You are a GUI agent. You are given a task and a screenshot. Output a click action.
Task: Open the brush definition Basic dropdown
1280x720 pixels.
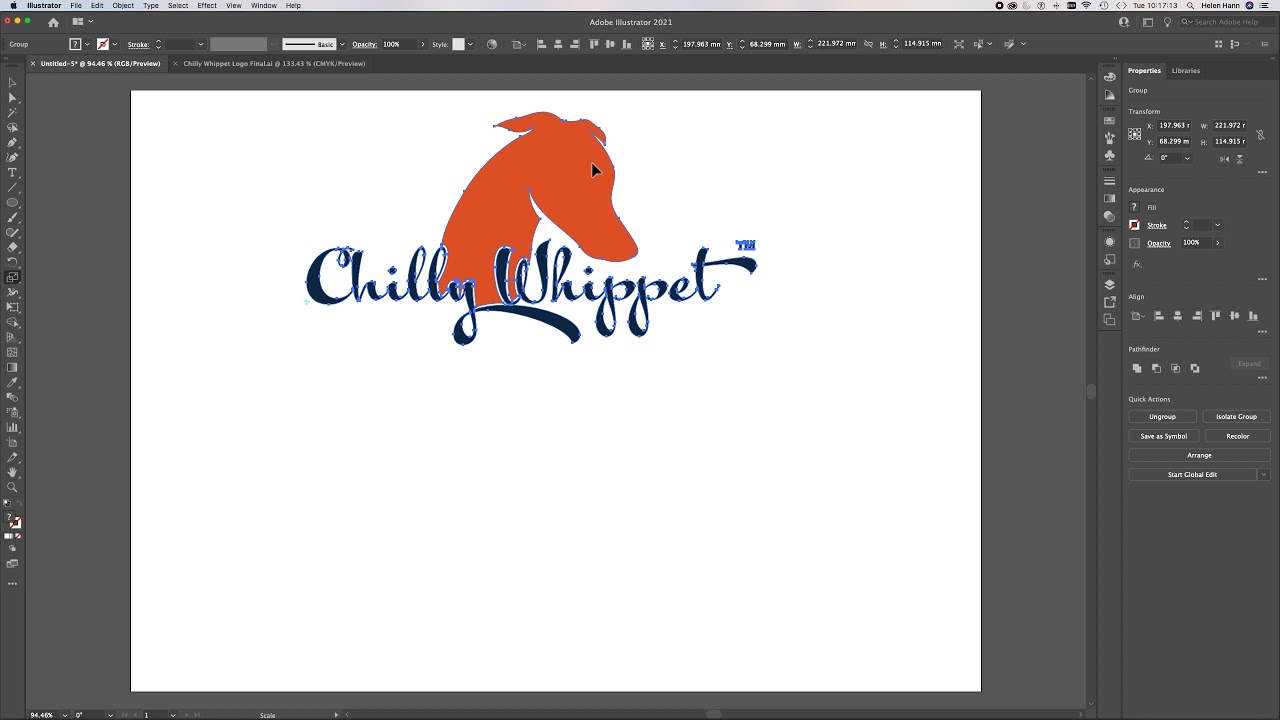[342, 44]
